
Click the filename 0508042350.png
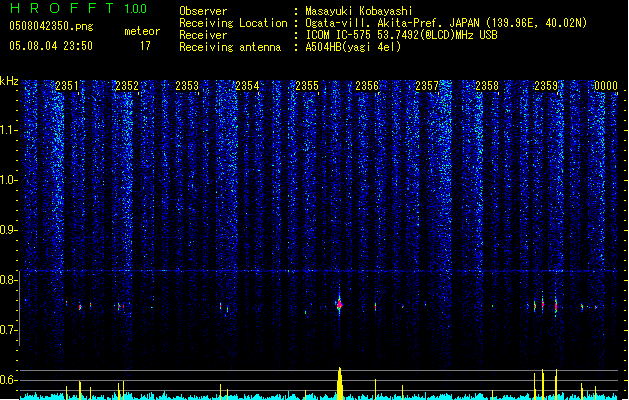coord(51,26)
